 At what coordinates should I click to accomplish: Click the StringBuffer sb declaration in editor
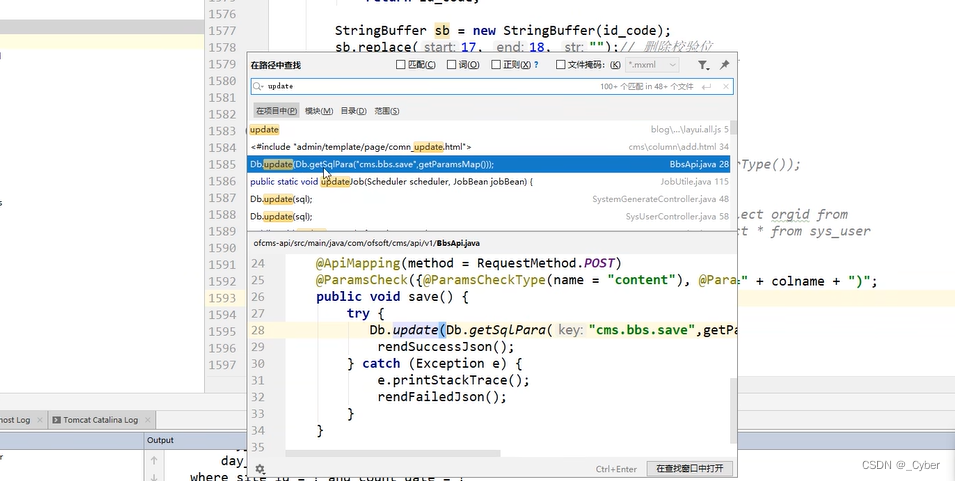[502, 30]
